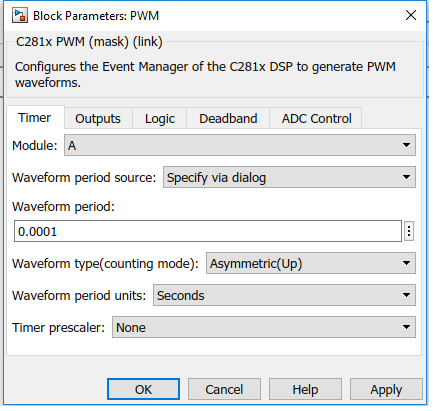The image size is (433, 411).
Task: Select the Timer tab
Action: click(35, 117)
